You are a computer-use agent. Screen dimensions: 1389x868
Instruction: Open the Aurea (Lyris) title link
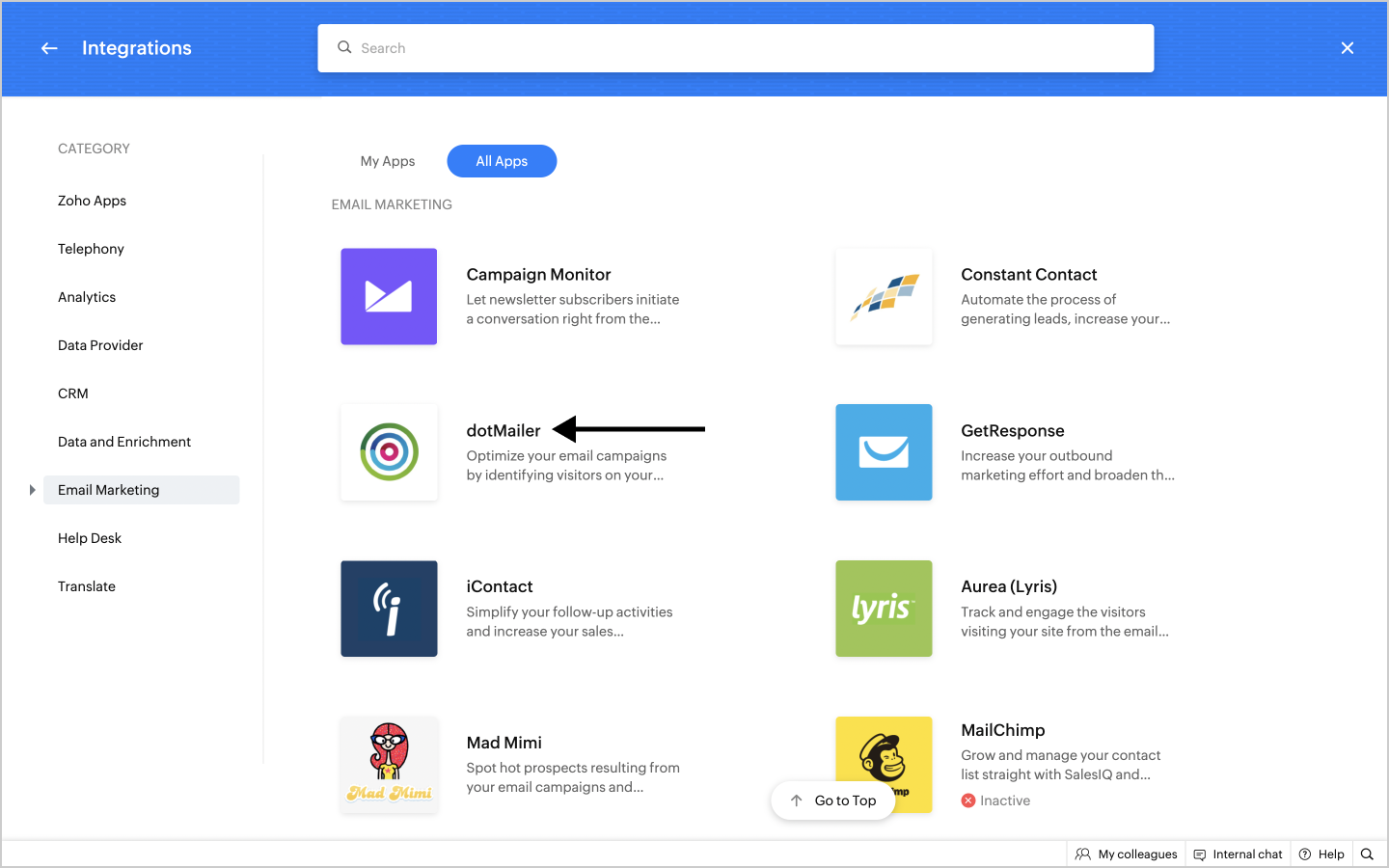tap(1009, 586)
